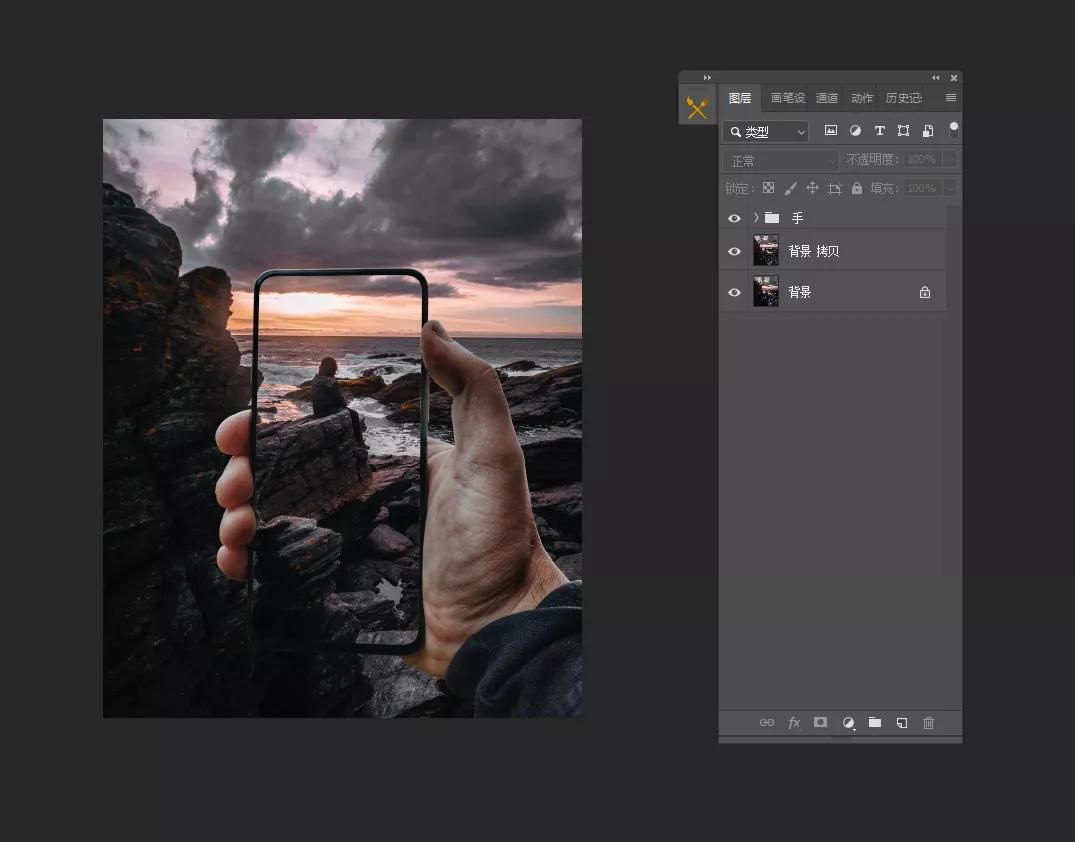Expand the 手 layer group

click(756, 218)
